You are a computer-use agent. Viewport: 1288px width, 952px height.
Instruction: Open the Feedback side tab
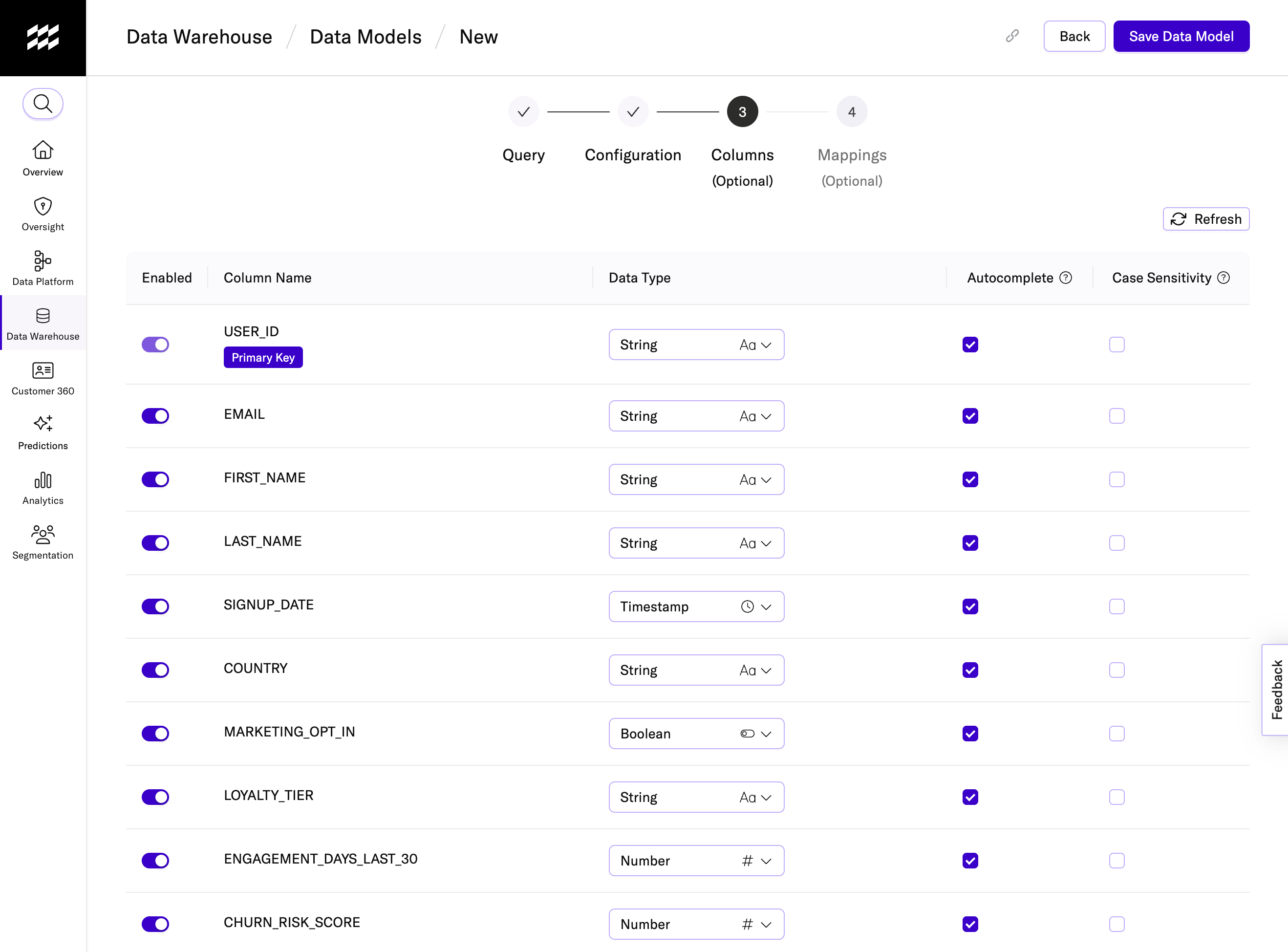tap(1276, 689)
